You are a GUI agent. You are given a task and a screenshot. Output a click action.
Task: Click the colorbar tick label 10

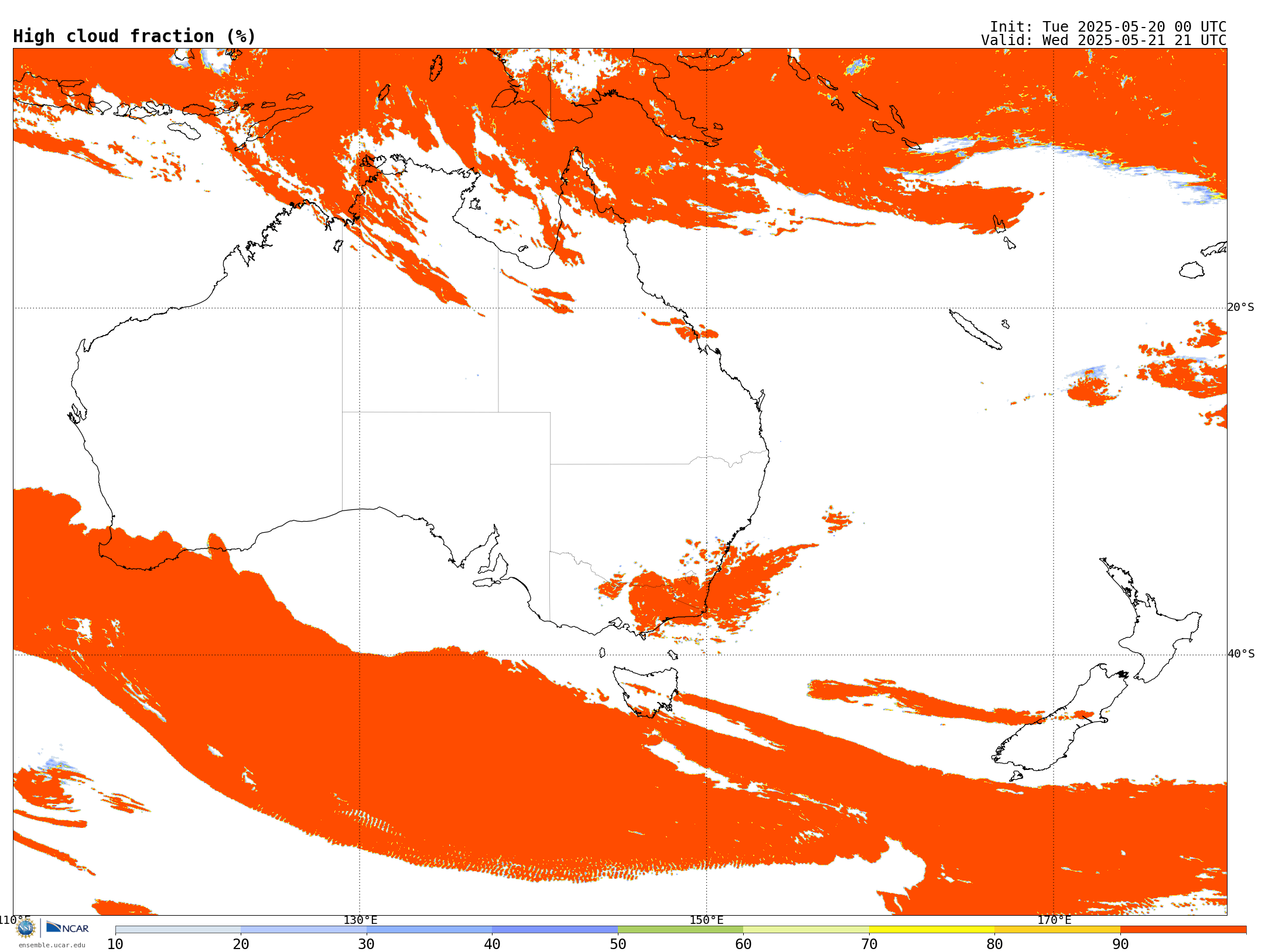click(115, 944)
